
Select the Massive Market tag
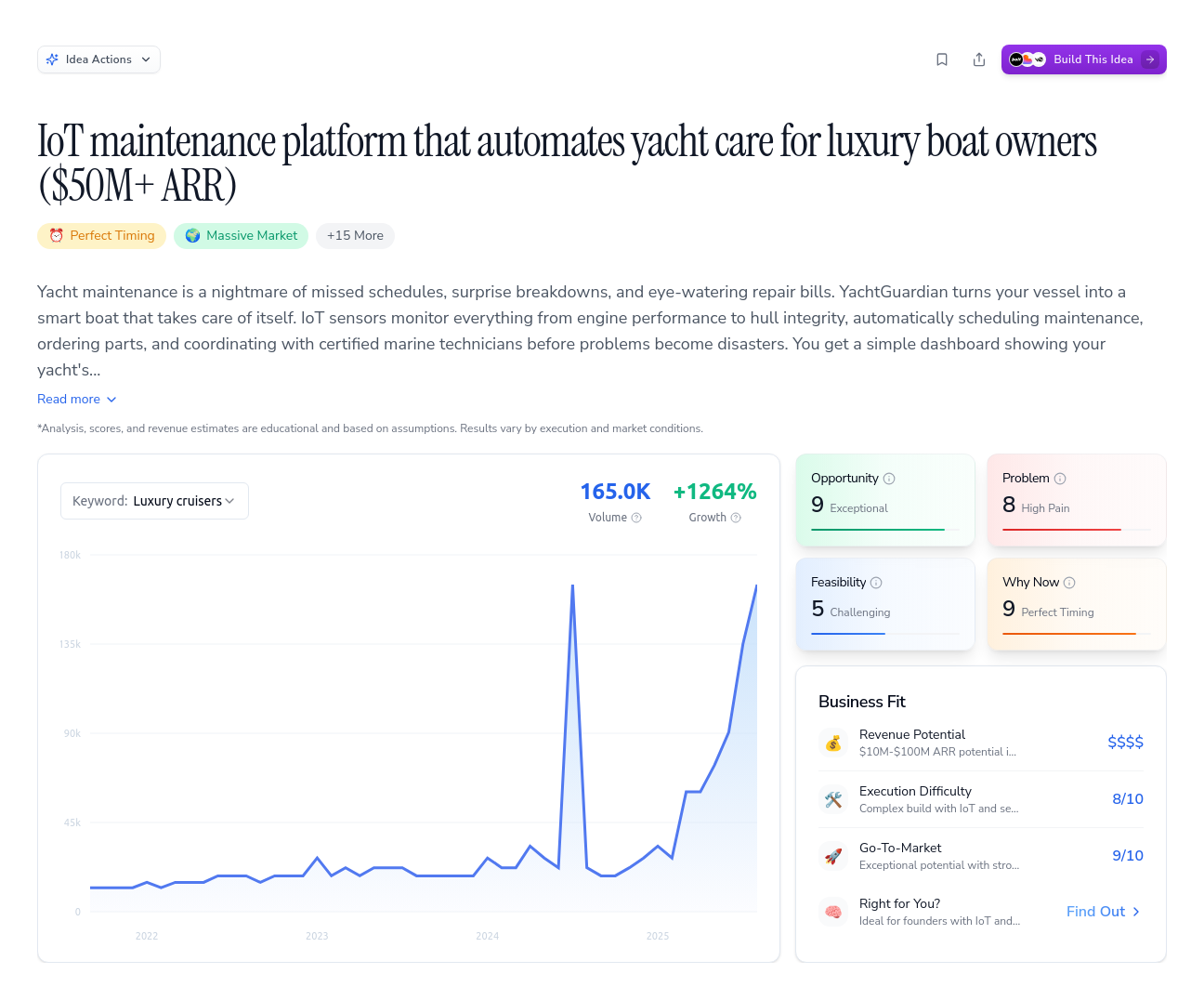click(241, 236)
